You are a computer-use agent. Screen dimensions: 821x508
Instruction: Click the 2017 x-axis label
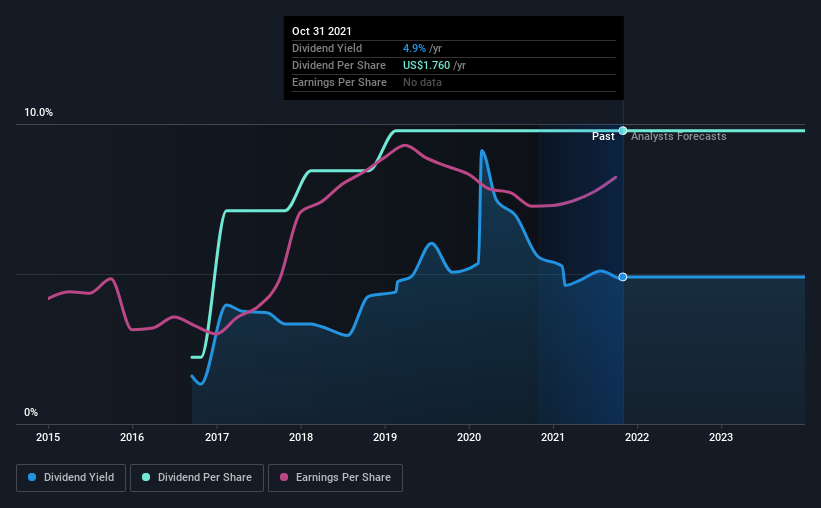[217, 437]
